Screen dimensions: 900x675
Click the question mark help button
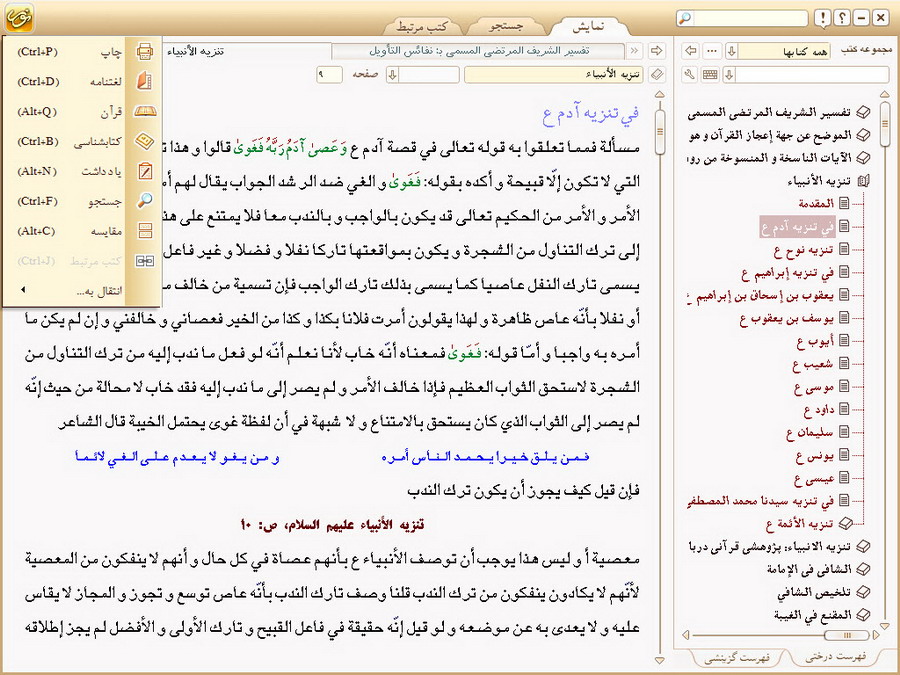tap(841, 18)
